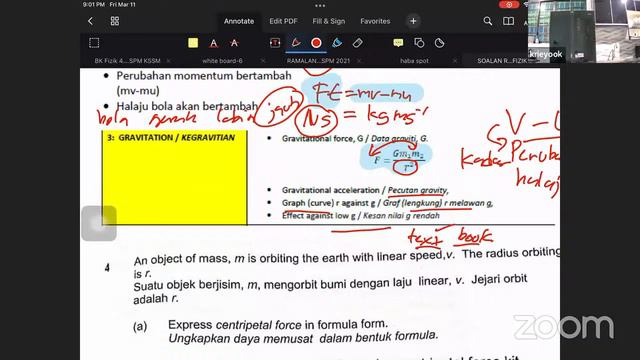Open the SOALAN R...FIZIK document tab
This screenshot has width=640, height=360.
tap(503, 61)
